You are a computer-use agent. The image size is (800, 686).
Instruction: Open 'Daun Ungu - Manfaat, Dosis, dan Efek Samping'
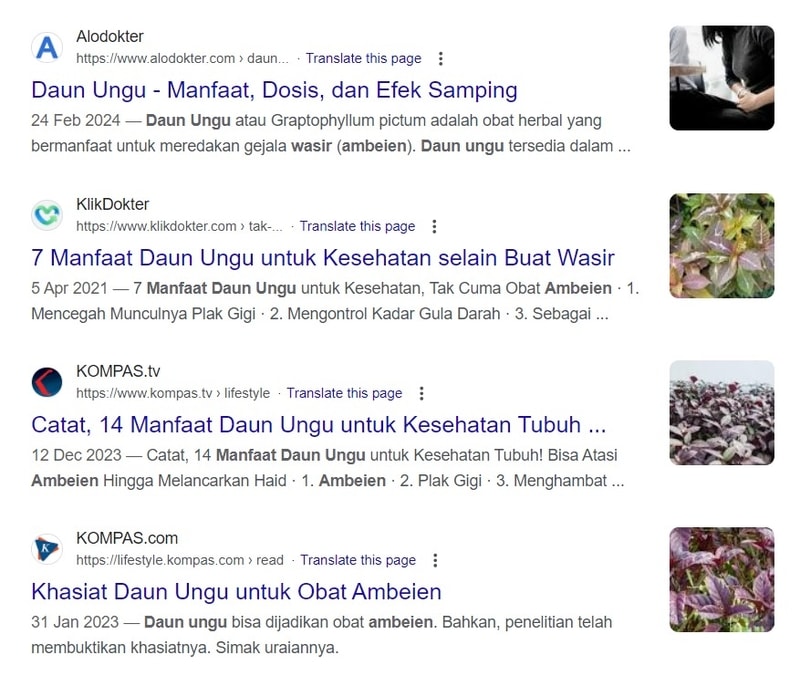(x=274, y=90)
